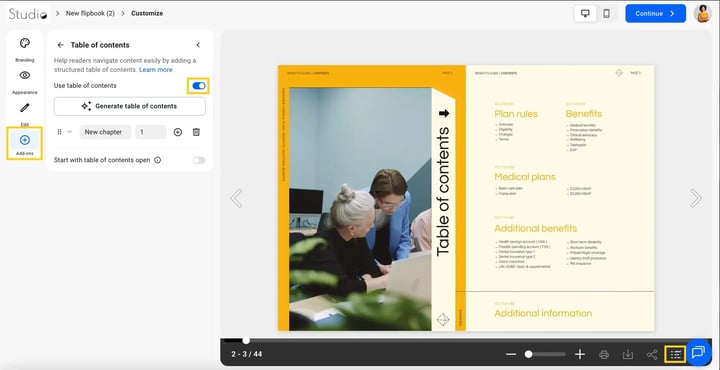Open New flipbook (2) breadcrumb
The width and height of the screenshot is (720, 370).
pos(90,13)
